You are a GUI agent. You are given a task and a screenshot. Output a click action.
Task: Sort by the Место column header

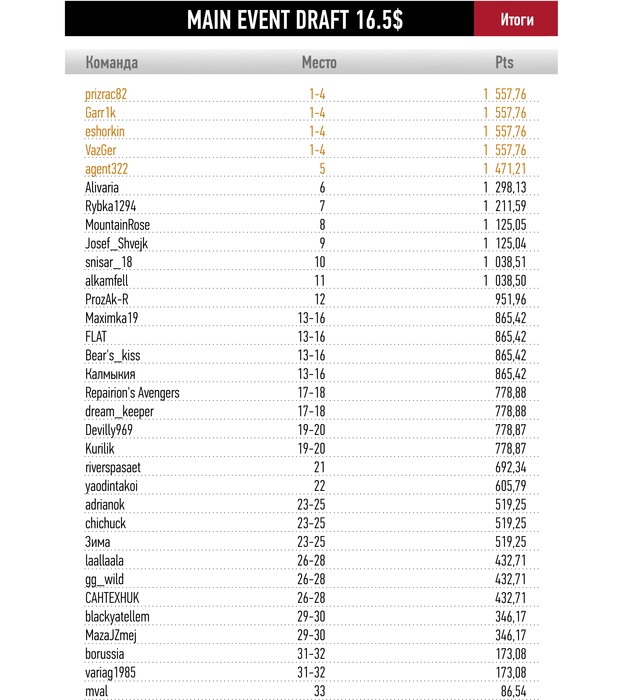(319, 63)
